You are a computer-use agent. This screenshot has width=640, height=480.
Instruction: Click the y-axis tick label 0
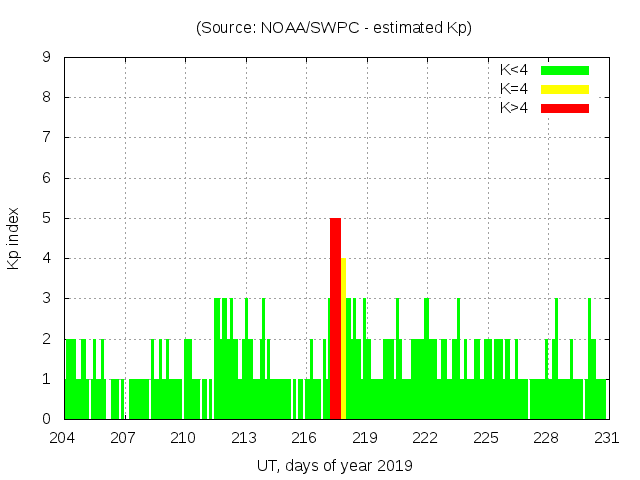tap(47, 419)
